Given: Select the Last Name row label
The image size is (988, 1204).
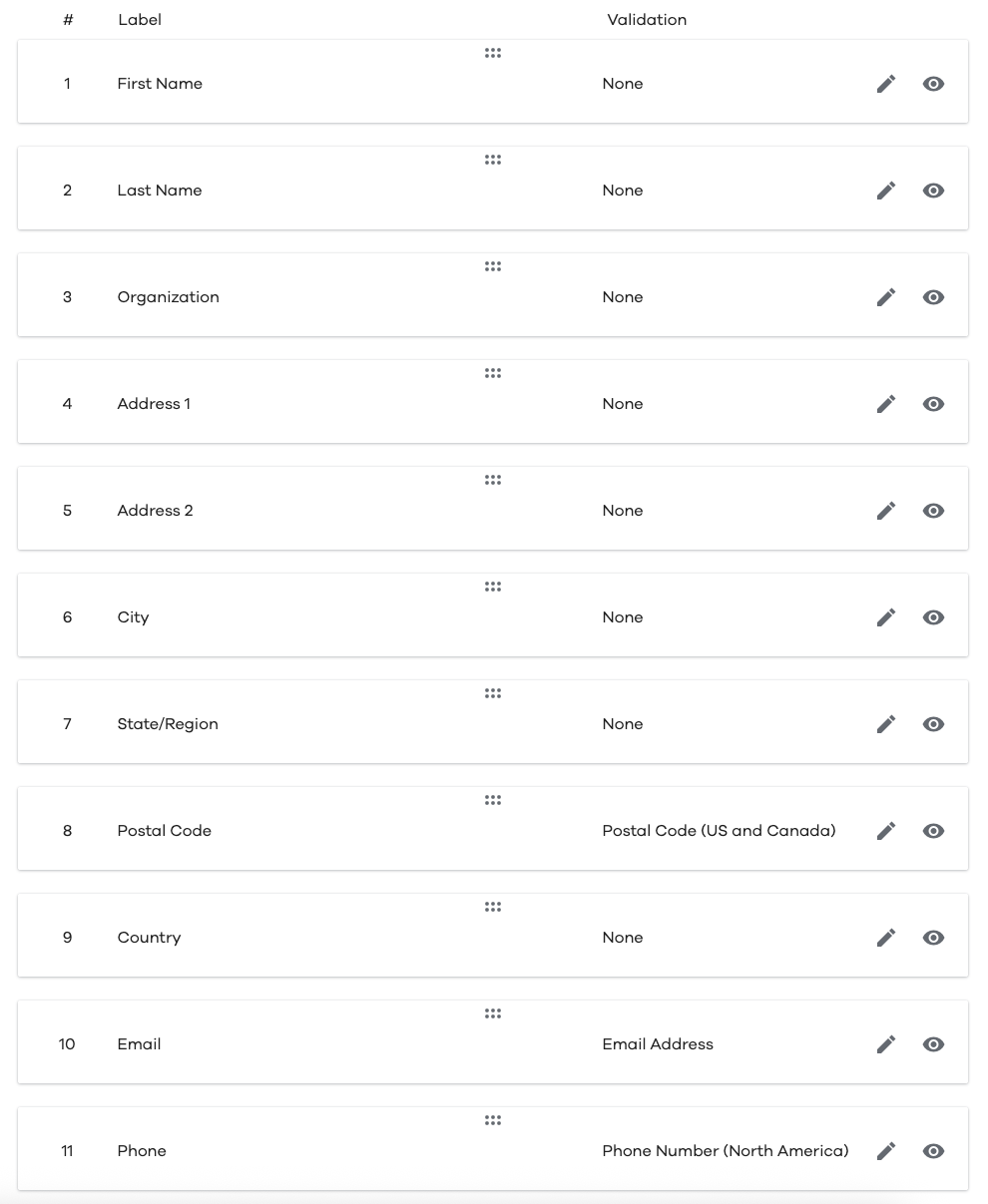Looking at the screenshot, I should pos(160,191).
